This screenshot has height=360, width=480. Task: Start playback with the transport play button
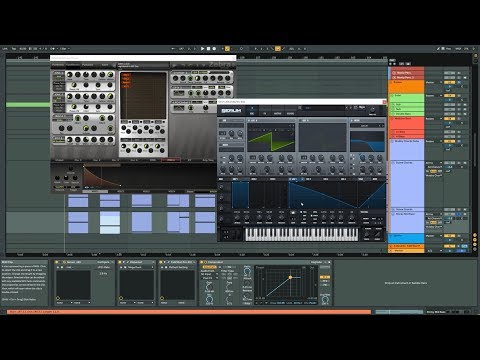[202, 49]
